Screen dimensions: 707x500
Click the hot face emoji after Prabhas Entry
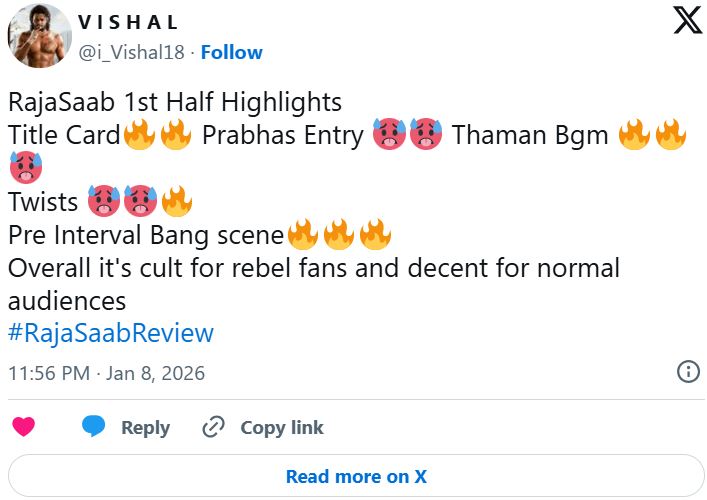[x=389, y=135]
